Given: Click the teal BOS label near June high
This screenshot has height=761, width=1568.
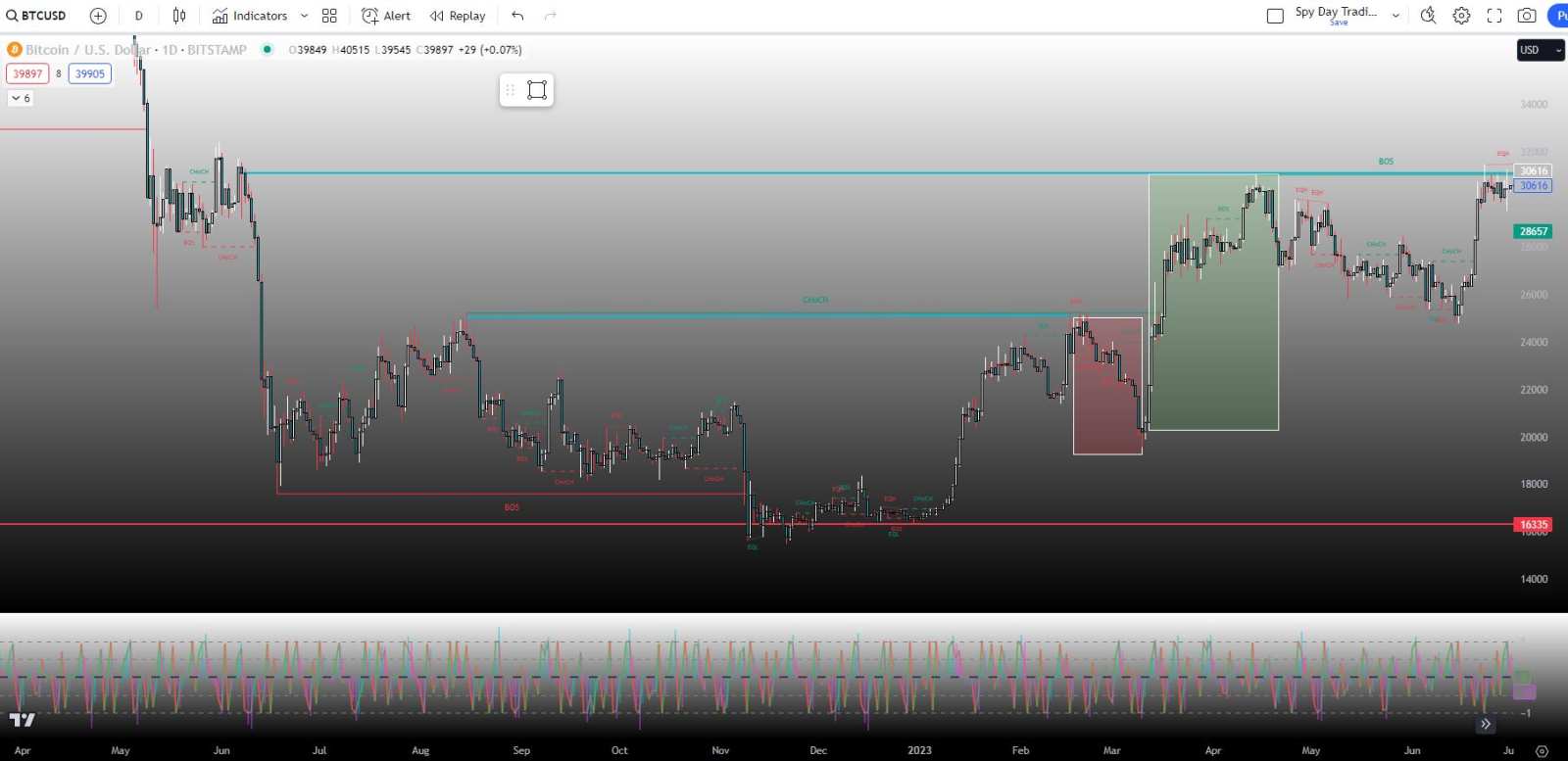Looking at the screenshot, I should coord(1386,162).
